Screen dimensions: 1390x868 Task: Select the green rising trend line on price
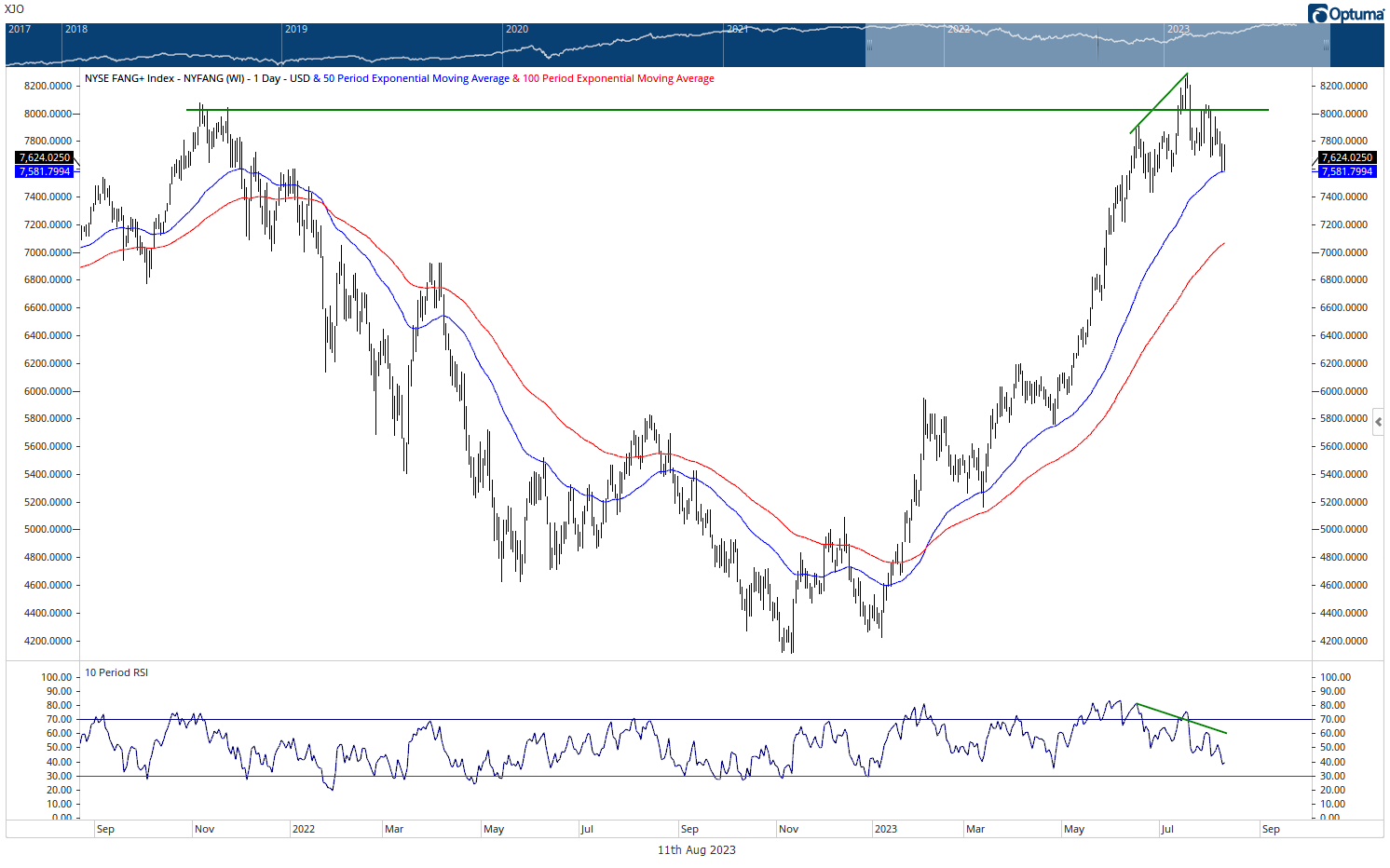(1159, 102)
